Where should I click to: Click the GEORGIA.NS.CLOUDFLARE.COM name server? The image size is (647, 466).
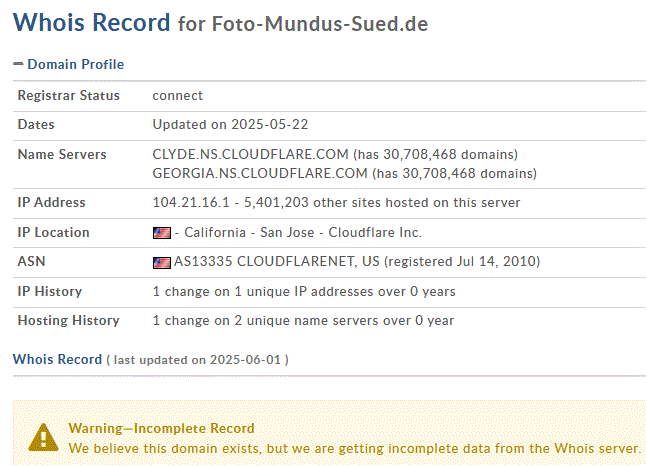point(260,173)
